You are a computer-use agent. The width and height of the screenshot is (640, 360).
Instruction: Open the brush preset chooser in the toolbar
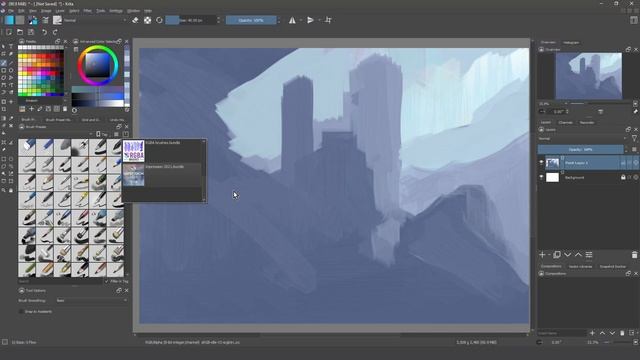[58, 20]
